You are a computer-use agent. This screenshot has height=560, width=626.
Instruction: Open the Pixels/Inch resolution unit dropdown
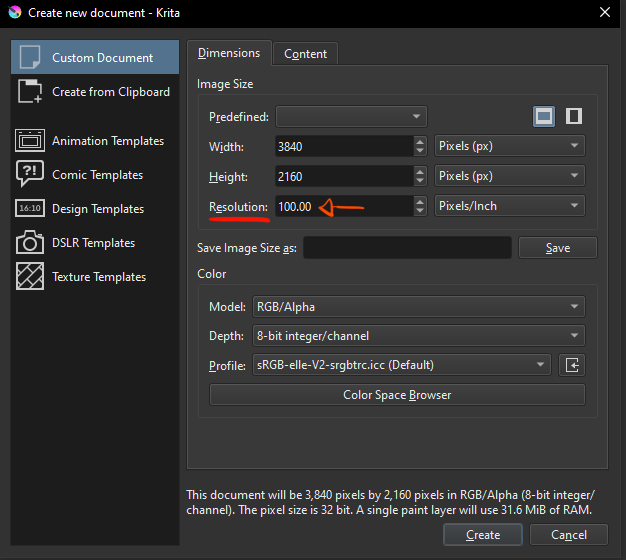510,206
